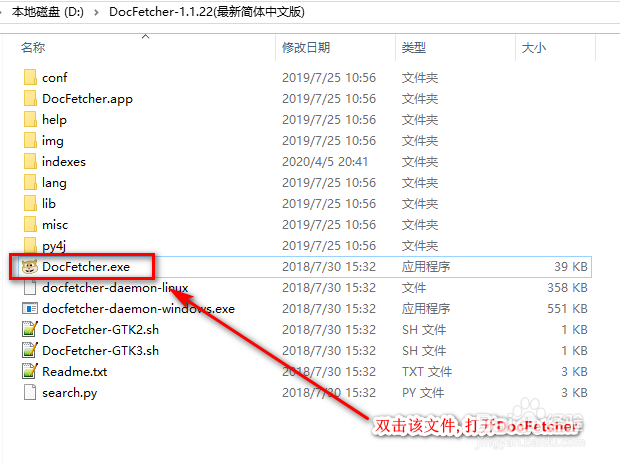620x464 pixels.
Task: Select the docfetcher-daemon-linux file name
Action: (115, 288)
